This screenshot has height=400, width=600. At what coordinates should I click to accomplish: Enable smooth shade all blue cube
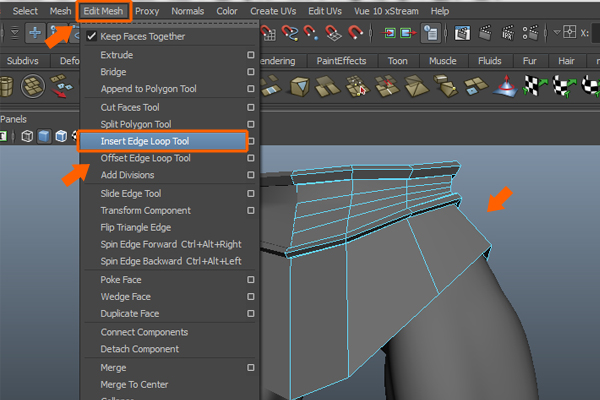[x=44, y=136]
